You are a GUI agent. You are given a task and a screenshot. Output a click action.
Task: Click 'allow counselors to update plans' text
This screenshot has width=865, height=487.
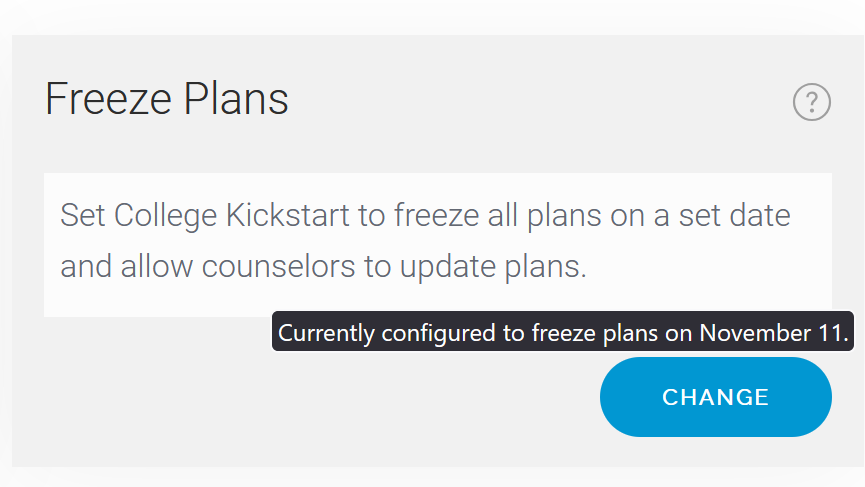point(353,267)
